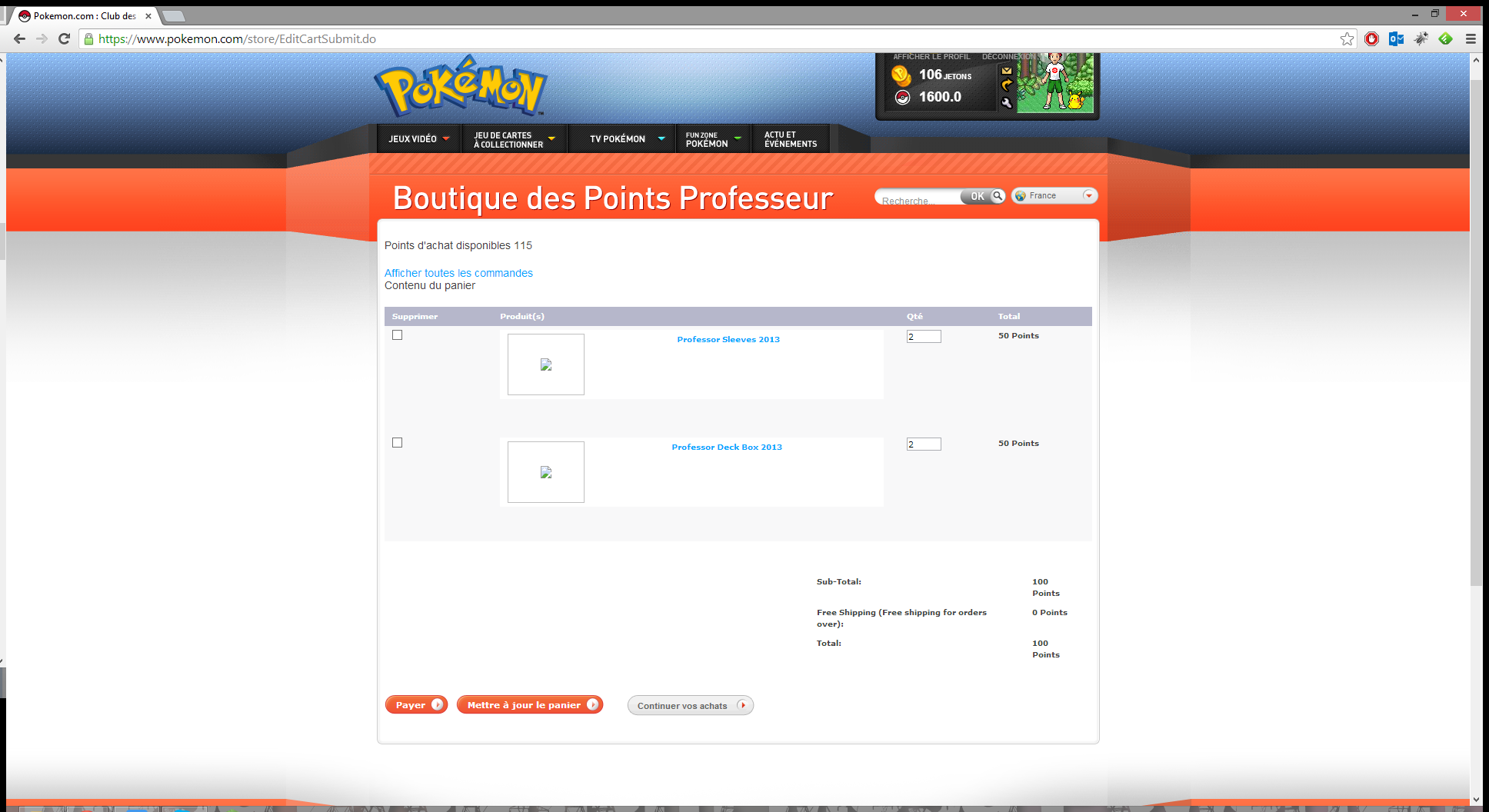Tick the remove checkbox for Professor Deck Box 2013
The image size is (1489, 812).
[x=398, y=443]
